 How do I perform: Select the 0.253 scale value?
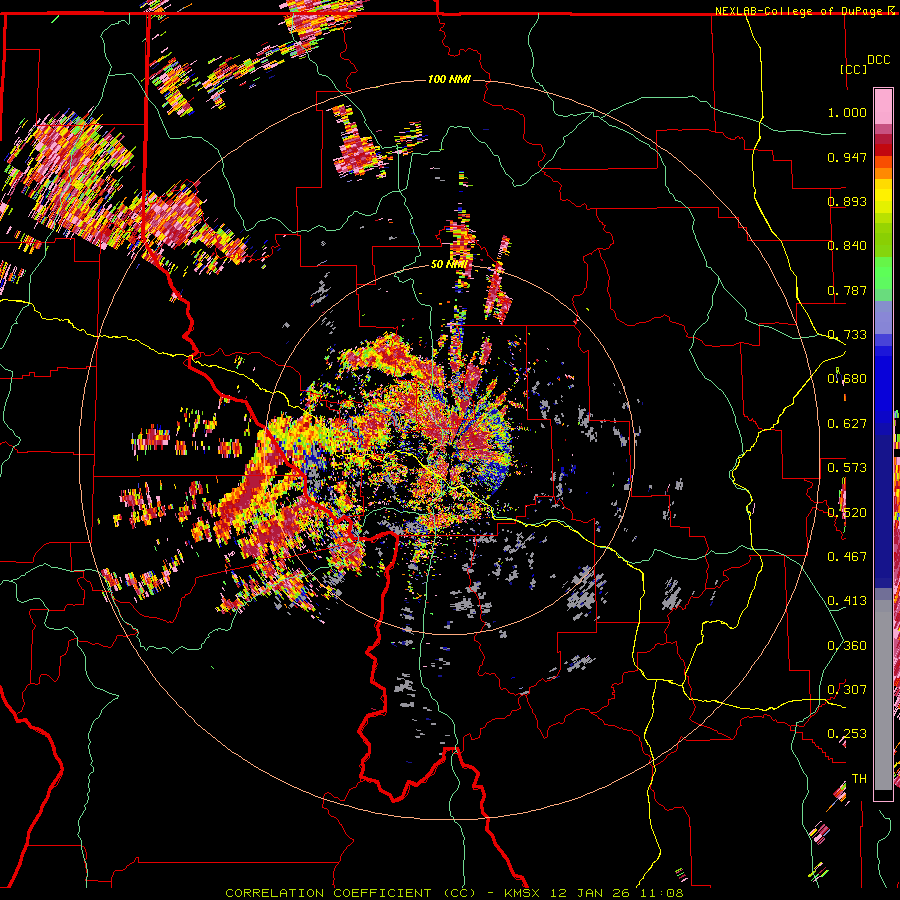(x=847, y=734)
